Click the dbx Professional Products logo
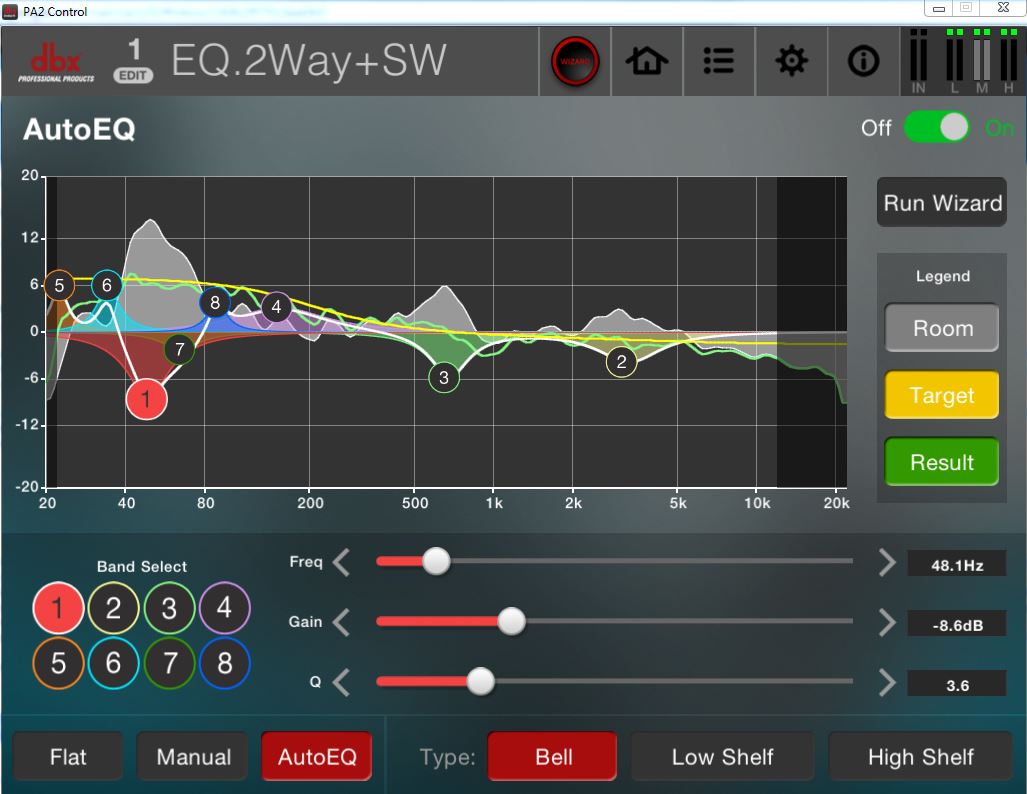 click(x=56, y=63)
